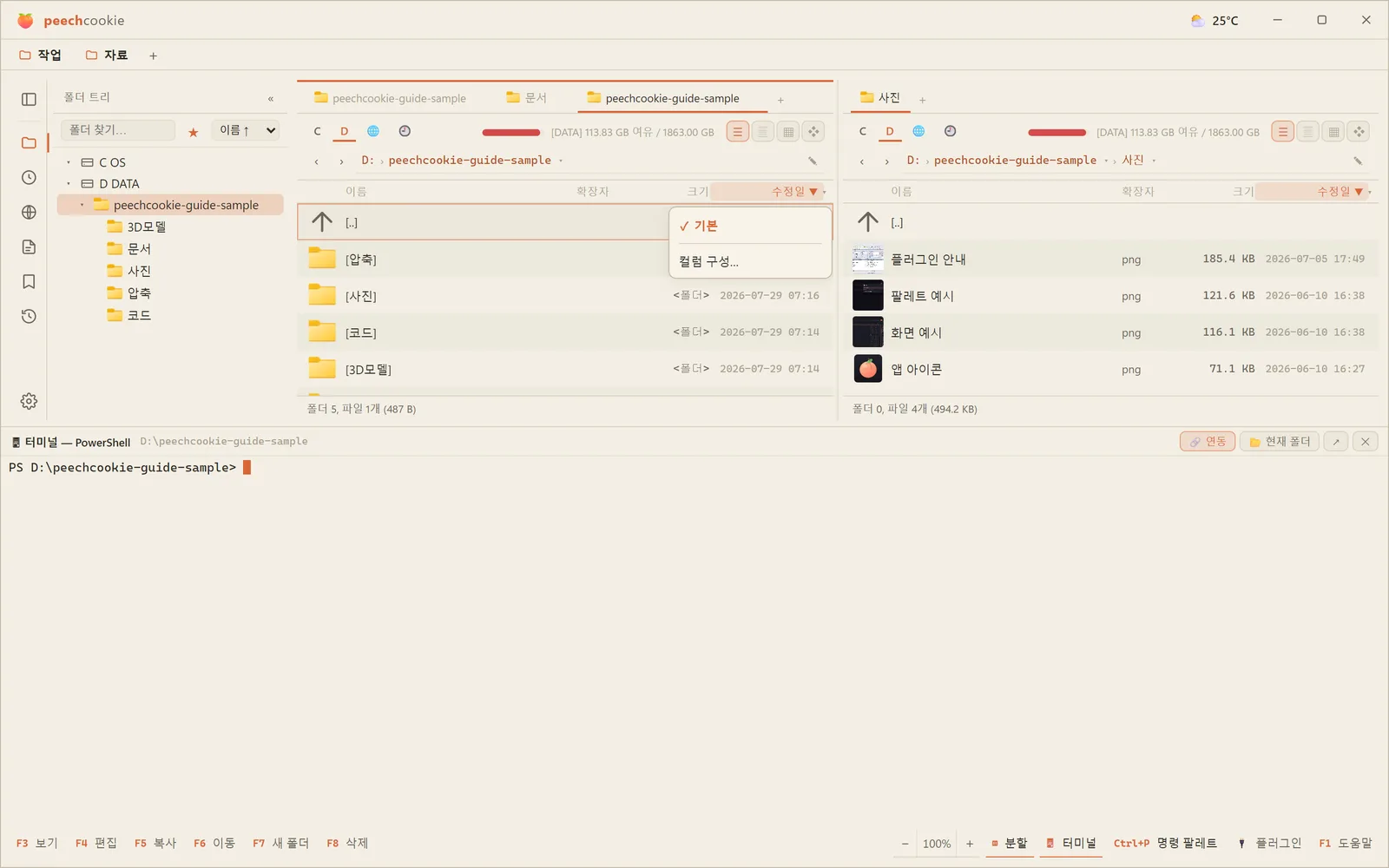
Task: Choose 컬럼 구성... from the column menu
Action: tap(750, 261)
